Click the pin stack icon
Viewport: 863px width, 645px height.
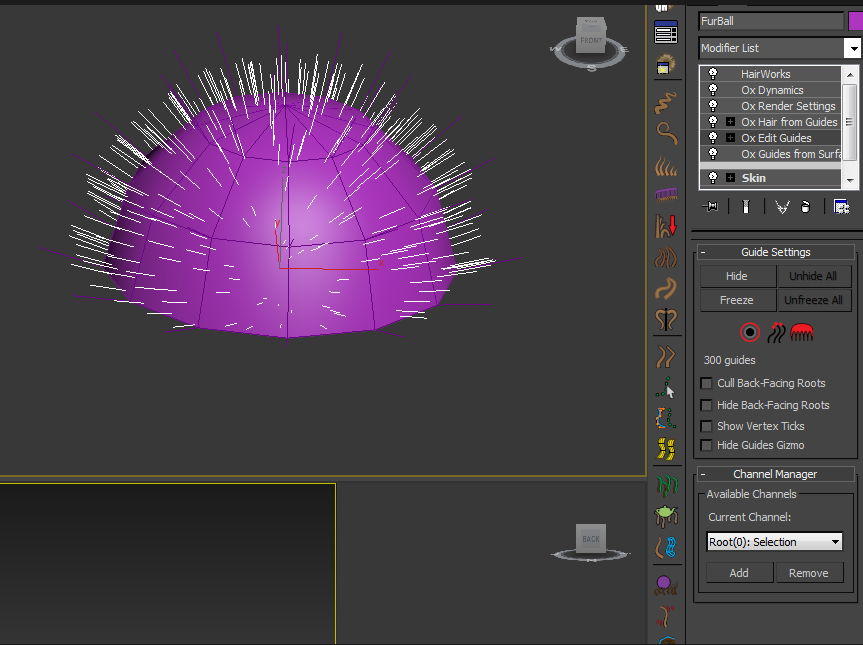click(712, 206)
